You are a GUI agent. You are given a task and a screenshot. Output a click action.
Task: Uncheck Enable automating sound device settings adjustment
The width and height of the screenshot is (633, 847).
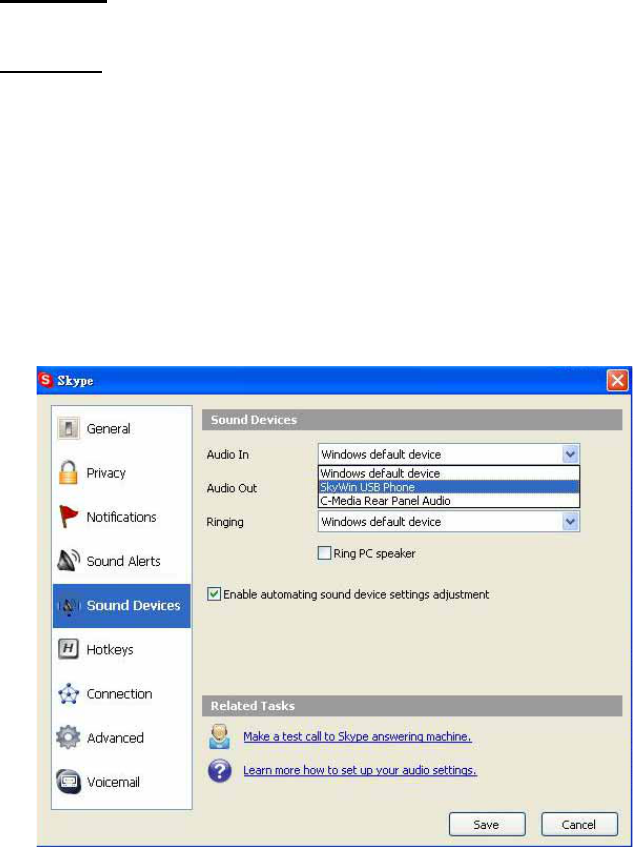point(214,594)
